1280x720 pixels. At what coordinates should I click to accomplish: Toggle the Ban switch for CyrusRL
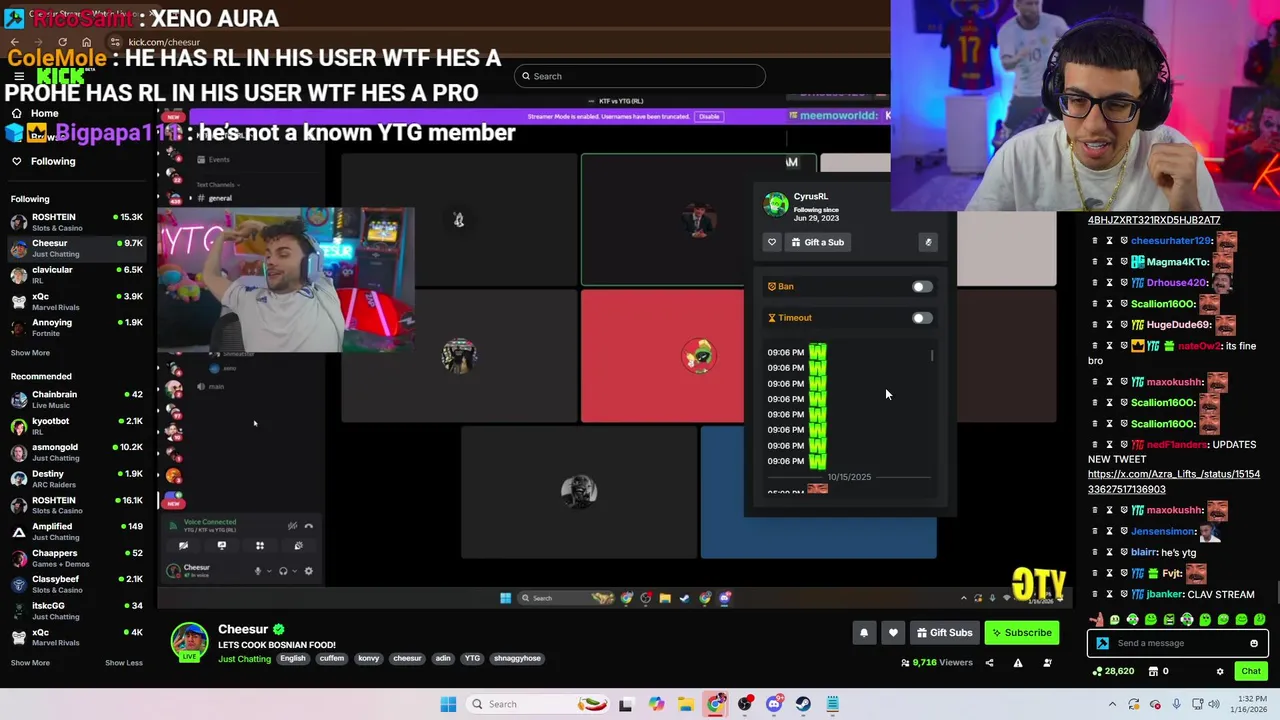pyautogui.click(x=922, y=287)
